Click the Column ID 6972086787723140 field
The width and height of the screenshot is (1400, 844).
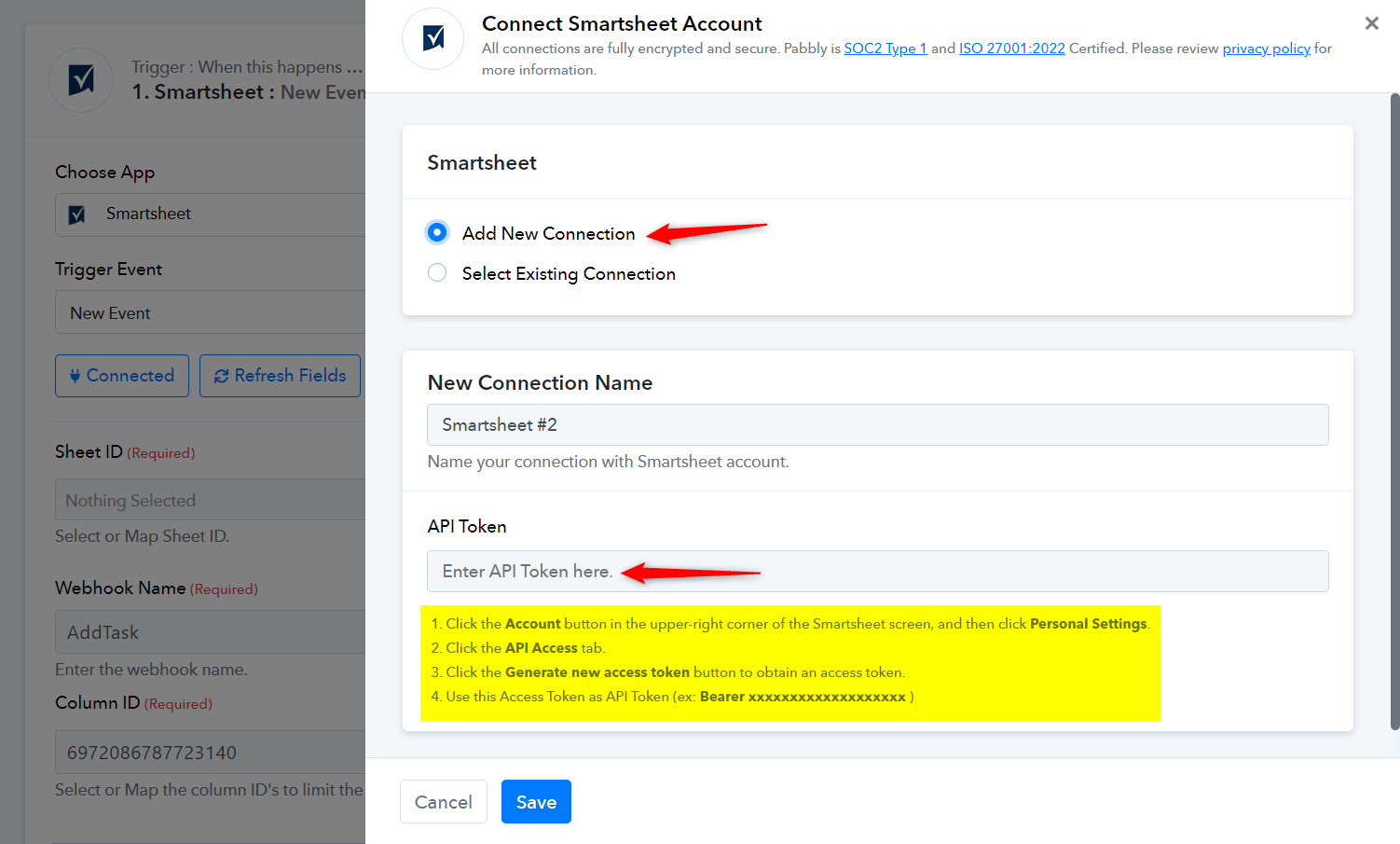(x=211, y=753)
